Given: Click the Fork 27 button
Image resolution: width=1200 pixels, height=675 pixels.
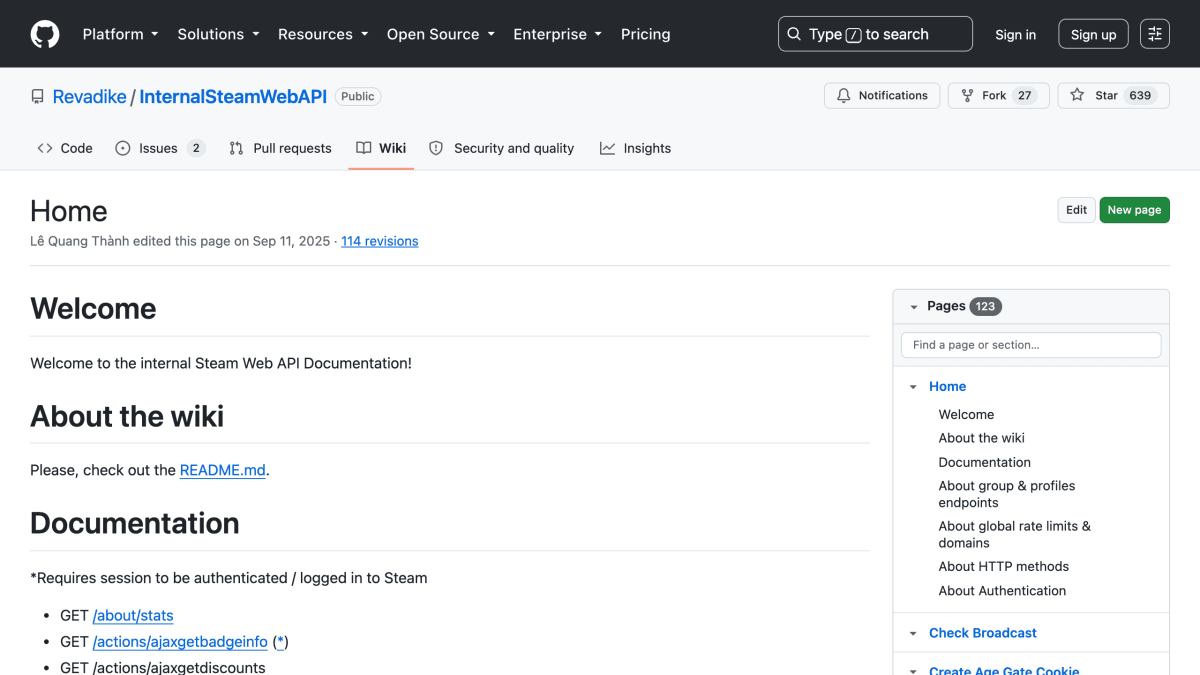Looking at the screenshot, I should click(999, 96).
